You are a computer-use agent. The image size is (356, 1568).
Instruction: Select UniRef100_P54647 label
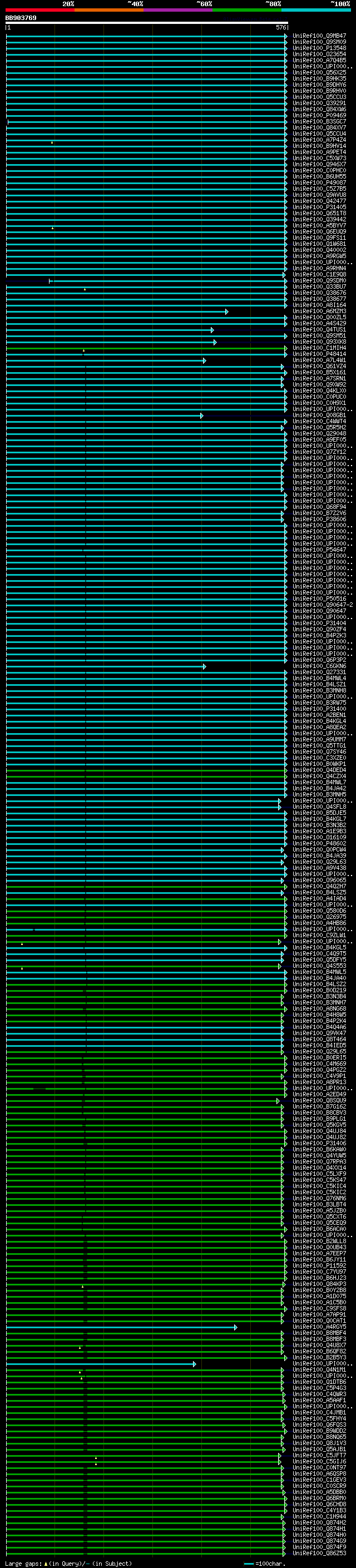pos(319,550)
